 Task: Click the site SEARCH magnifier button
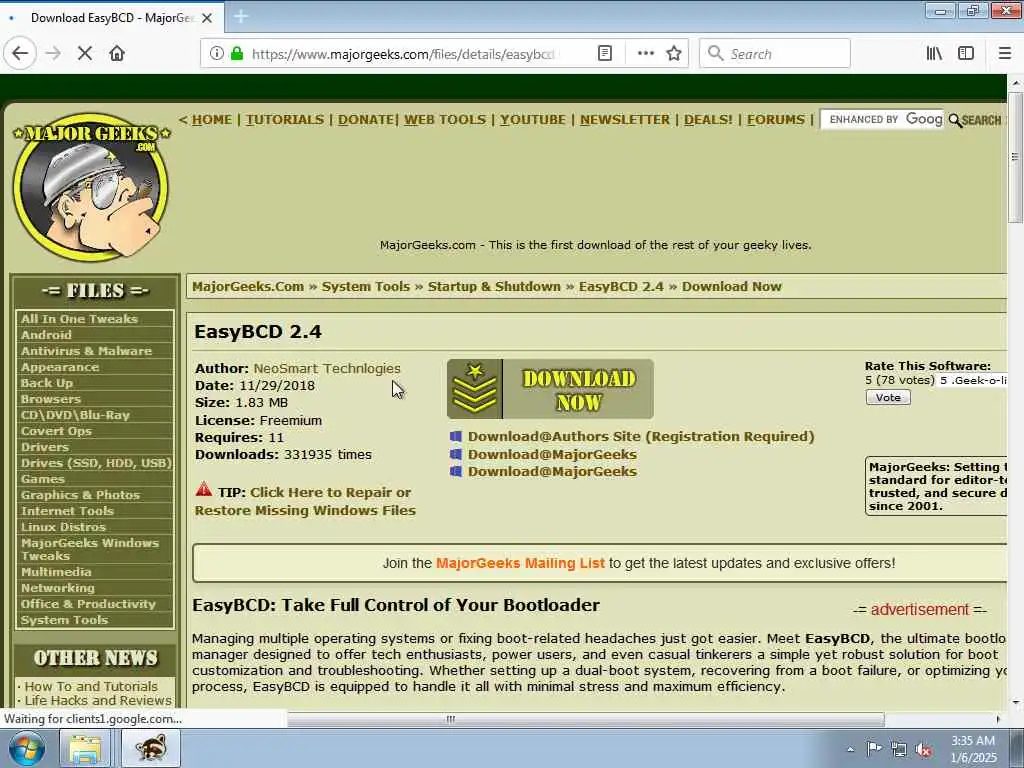click(975, 120)
